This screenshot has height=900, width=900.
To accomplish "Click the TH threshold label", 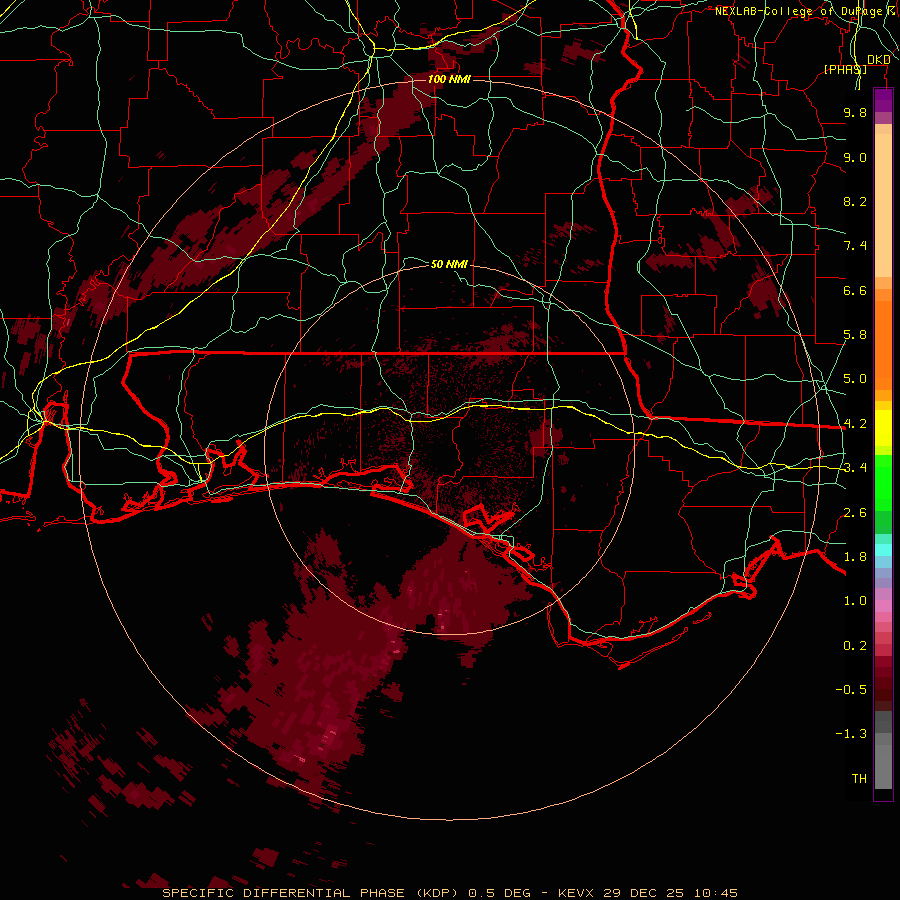I will (x=859, y=779).
